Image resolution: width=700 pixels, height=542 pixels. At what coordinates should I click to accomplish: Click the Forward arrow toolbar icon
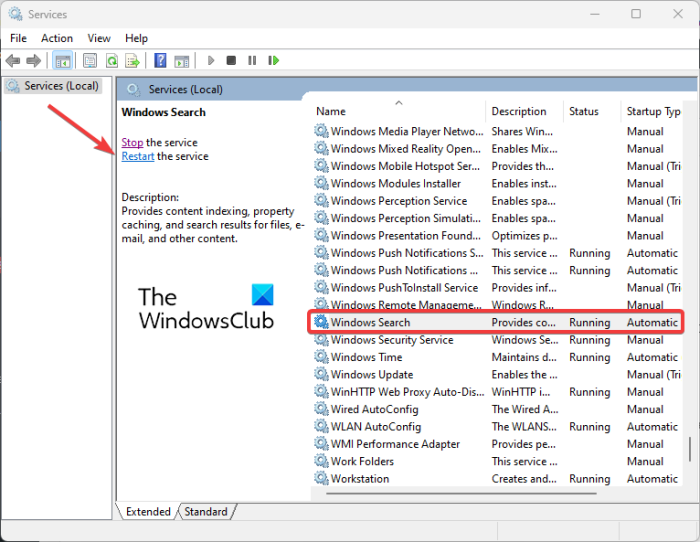point(33,60)
